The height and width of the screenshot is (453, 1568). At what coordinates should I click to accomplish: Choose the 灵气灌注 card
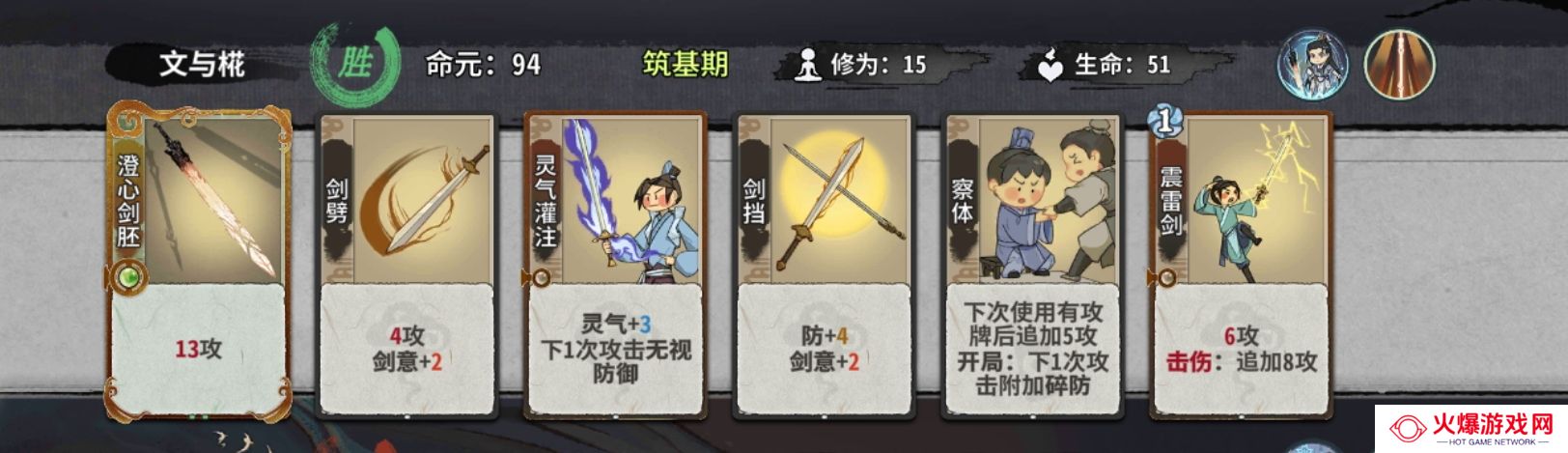615,266
